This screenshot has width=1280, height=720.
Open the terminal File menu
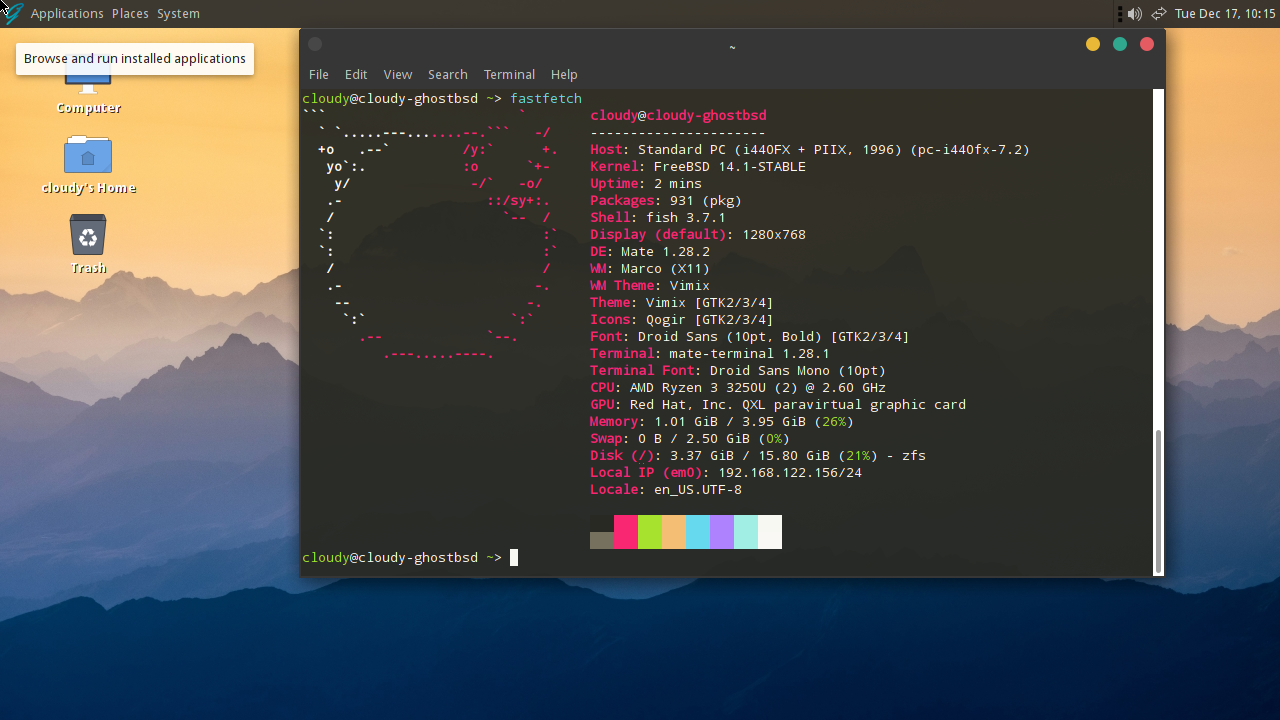point(319,74)
